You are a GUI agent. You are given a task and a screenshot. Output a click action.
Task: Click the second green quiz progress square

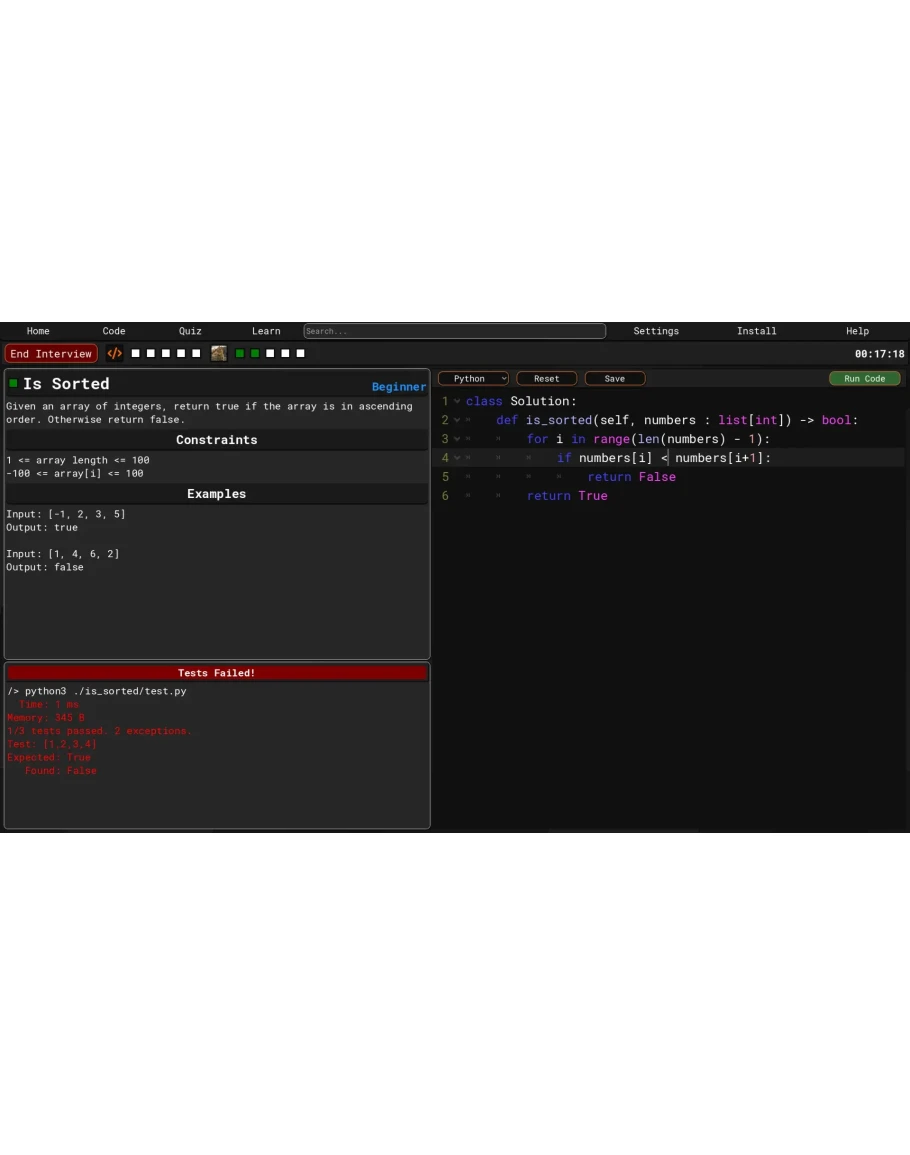coord(255,353)
